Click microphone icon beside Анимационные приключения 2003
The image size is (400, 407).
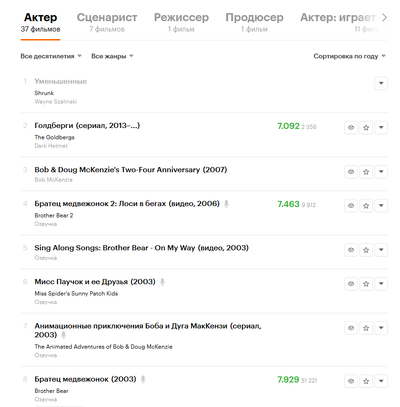[x=63, y=335]
